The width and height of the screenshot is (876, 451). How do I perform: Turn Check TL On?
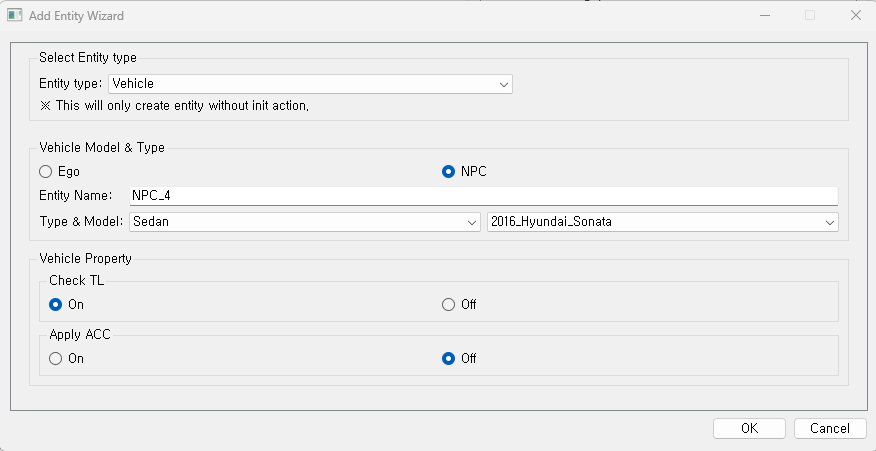point(56,304)
